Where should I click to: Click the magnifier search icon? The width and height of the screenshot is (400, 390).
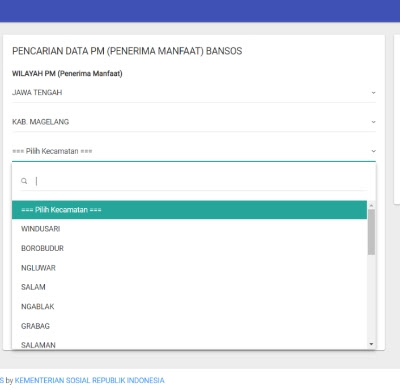24,181
